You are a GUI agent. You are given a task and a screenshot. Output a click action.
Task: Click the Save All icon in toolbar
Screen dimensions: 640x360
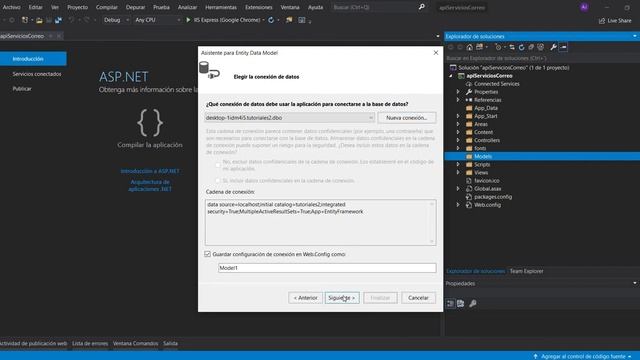tap(58, 20)
